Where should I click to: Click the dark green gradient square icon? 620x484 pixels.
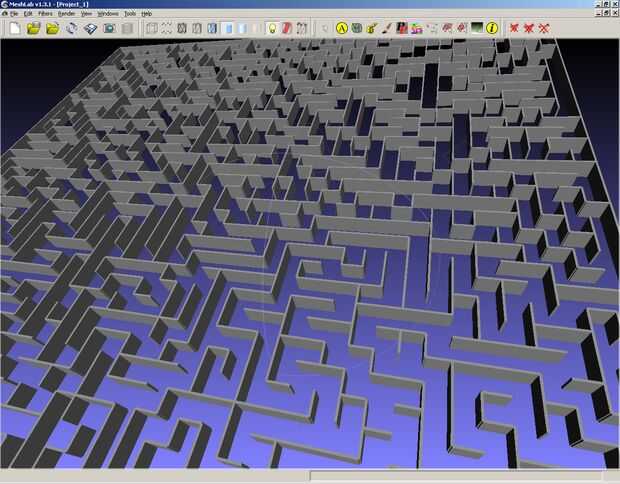[477, 28]
